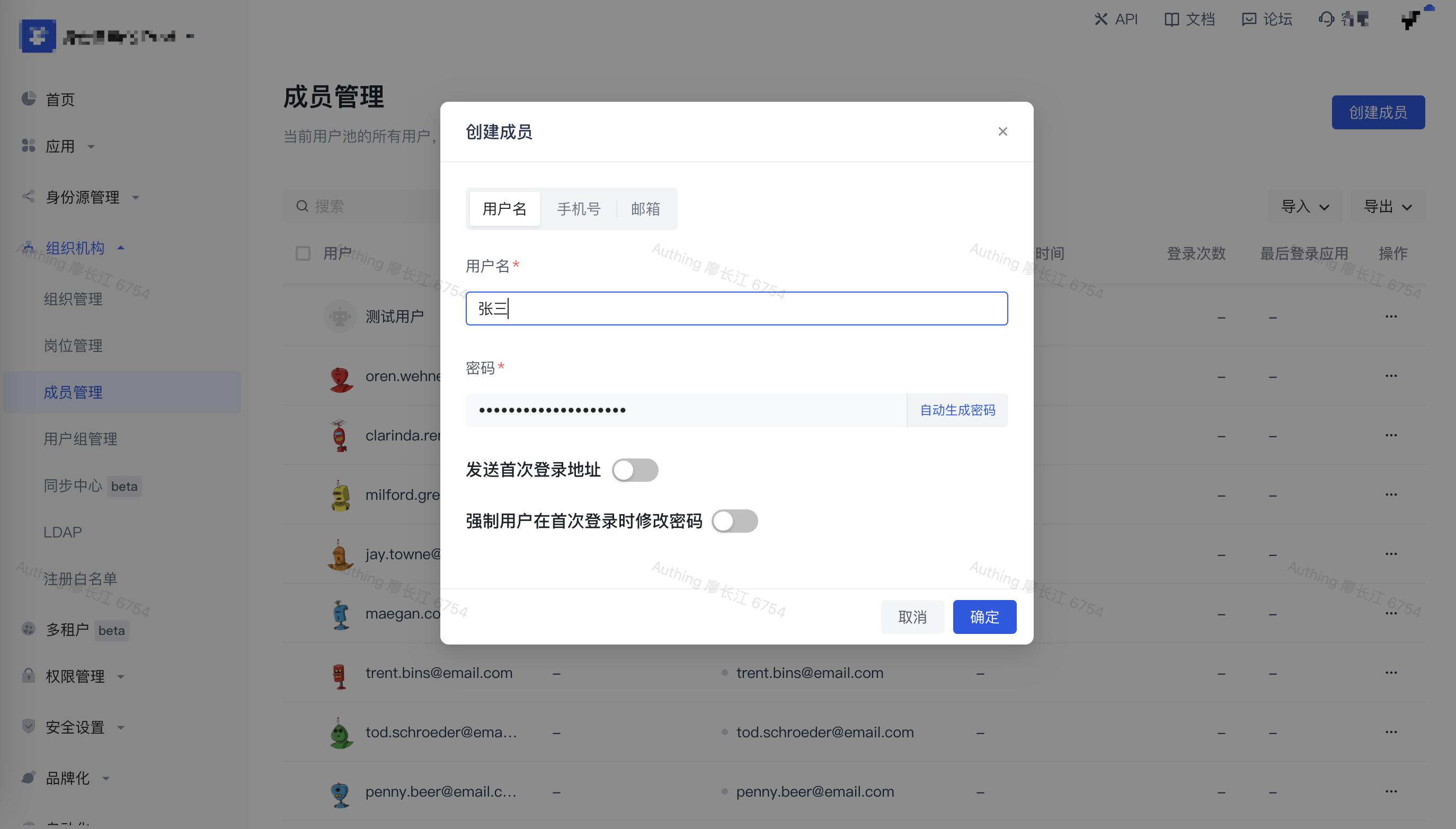Close the 创建成员 dialog with X
The width and height of the screenshot is (1456, 829).
coord(1002,131)
